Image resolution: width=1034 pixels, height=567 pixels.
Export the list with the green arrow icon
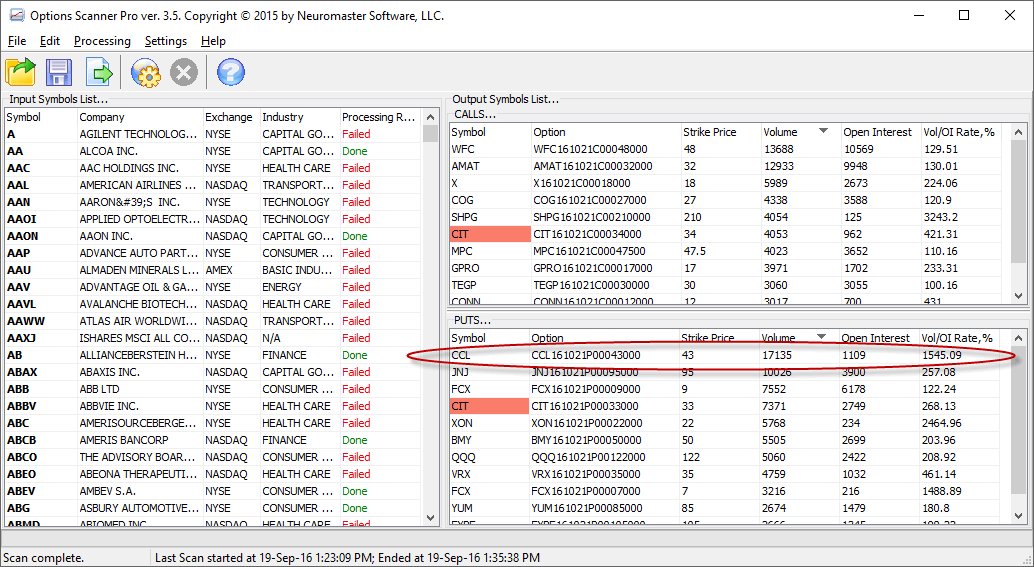[99, 72]
